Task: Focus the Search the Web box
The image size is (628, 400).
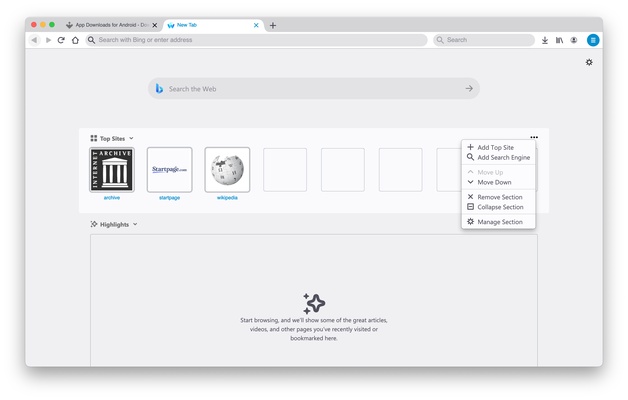Action: pos(314,88)
